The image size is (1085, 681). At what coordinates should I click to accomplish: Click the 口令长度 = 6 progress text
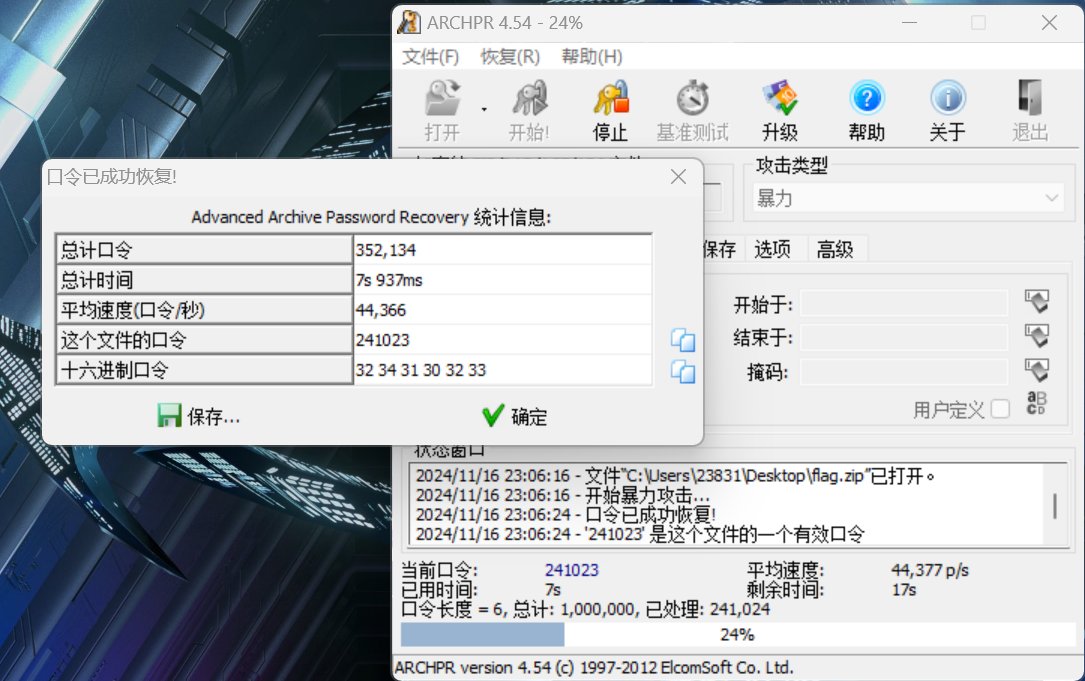[585, 609]
